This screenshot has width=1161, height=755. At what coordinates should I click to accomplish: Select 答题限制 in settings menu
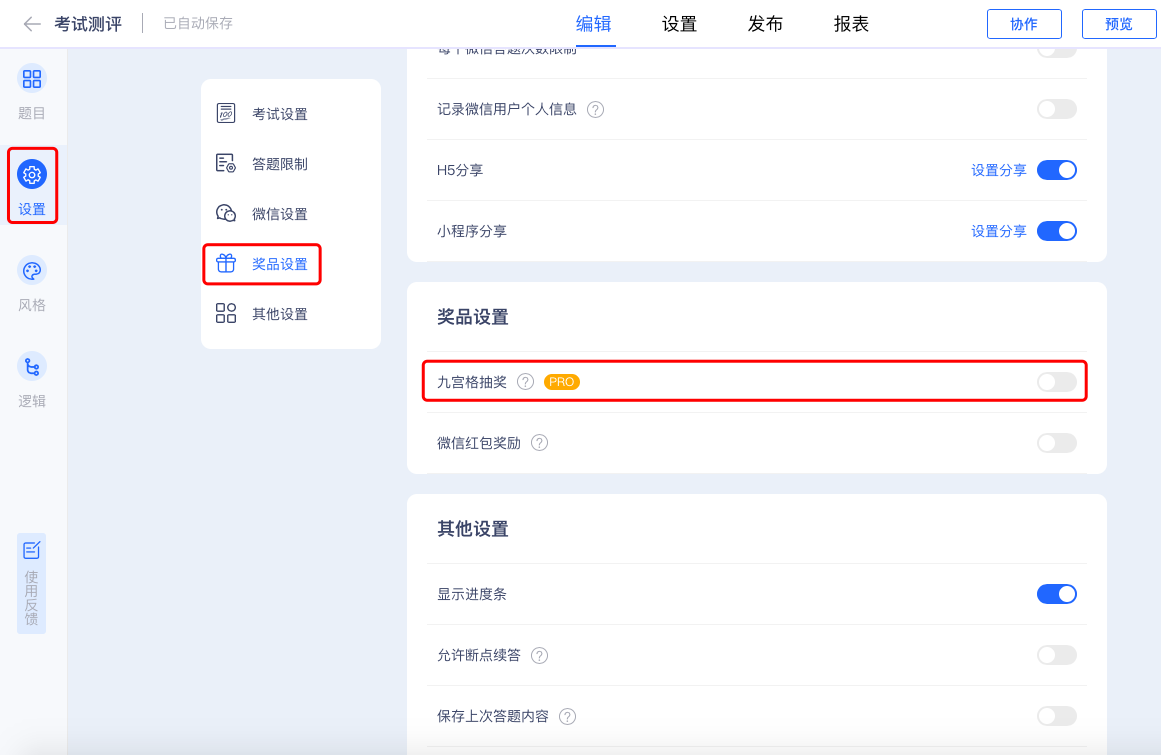point(280,164)
